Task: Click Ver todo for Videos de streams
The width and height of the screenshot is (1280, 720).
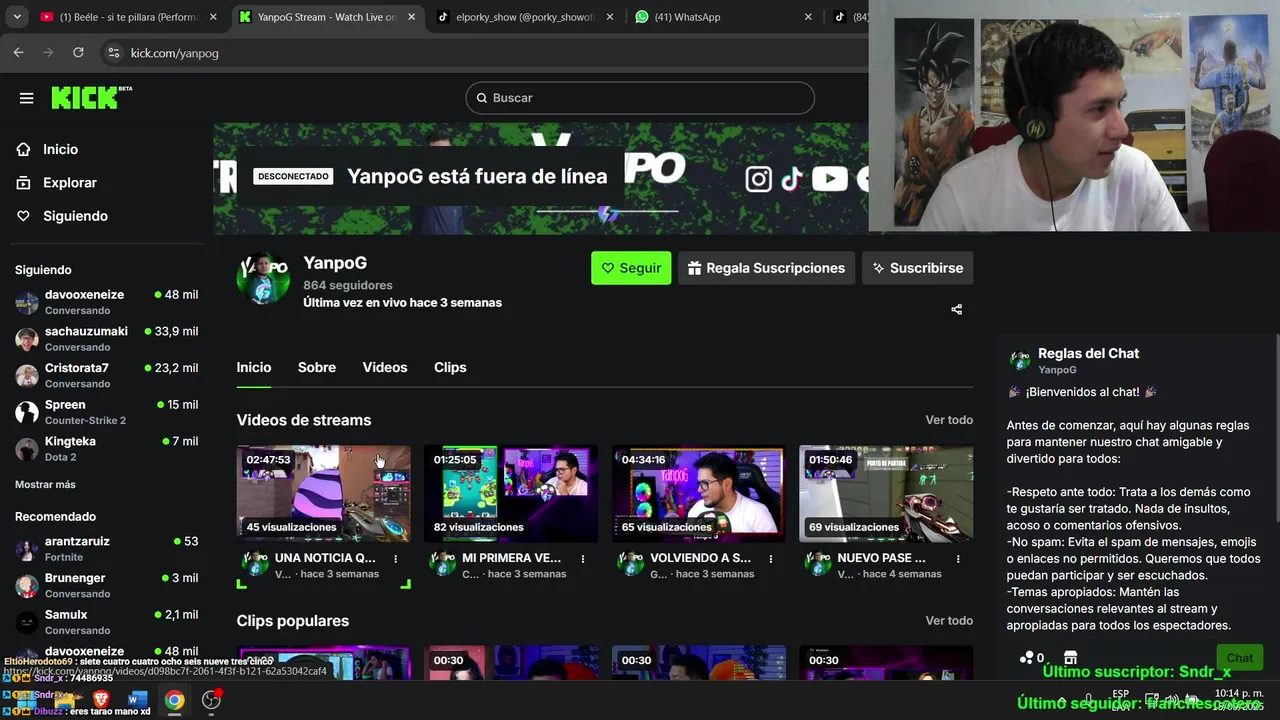Action: pyautogui.click(x=949, y=420)
